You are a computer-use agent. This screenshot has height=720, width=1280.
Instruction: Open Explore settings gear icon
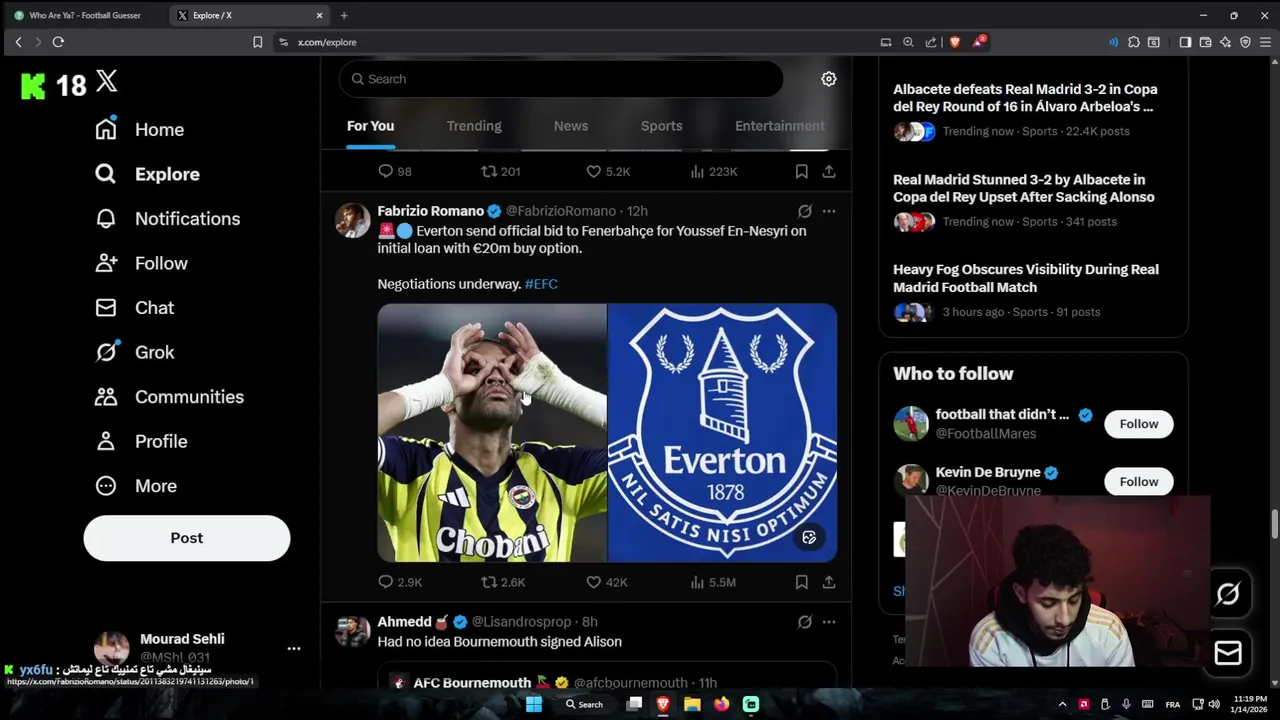829,79
